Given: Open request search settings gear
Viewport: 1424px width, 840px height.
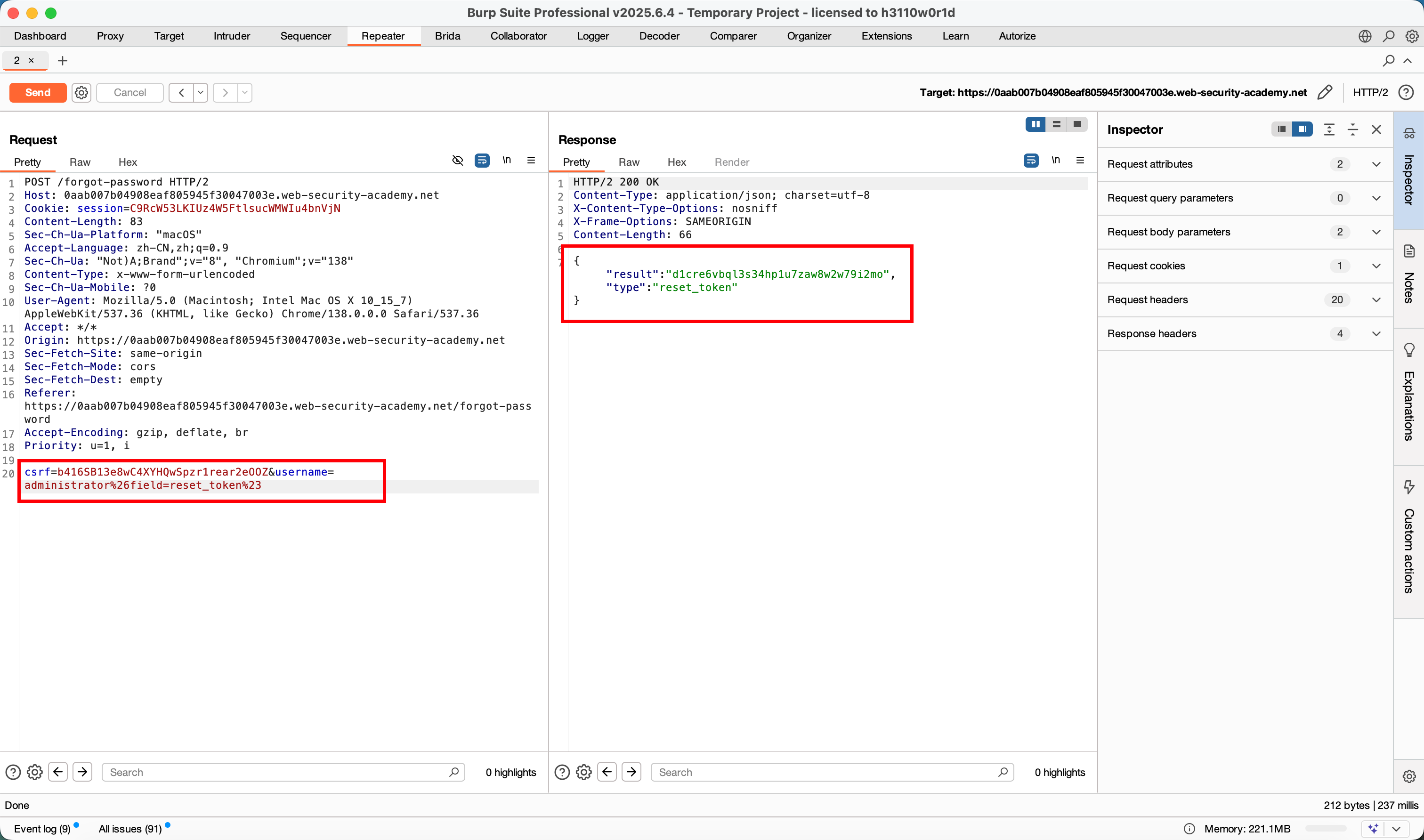Looking at the screenshot, I should tap(34, 772).
